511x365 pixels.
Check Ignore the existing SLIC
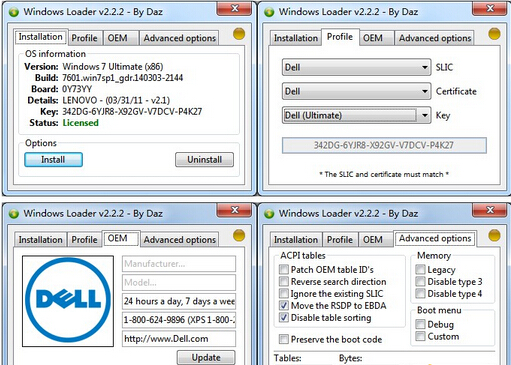[x=284, y=293]
